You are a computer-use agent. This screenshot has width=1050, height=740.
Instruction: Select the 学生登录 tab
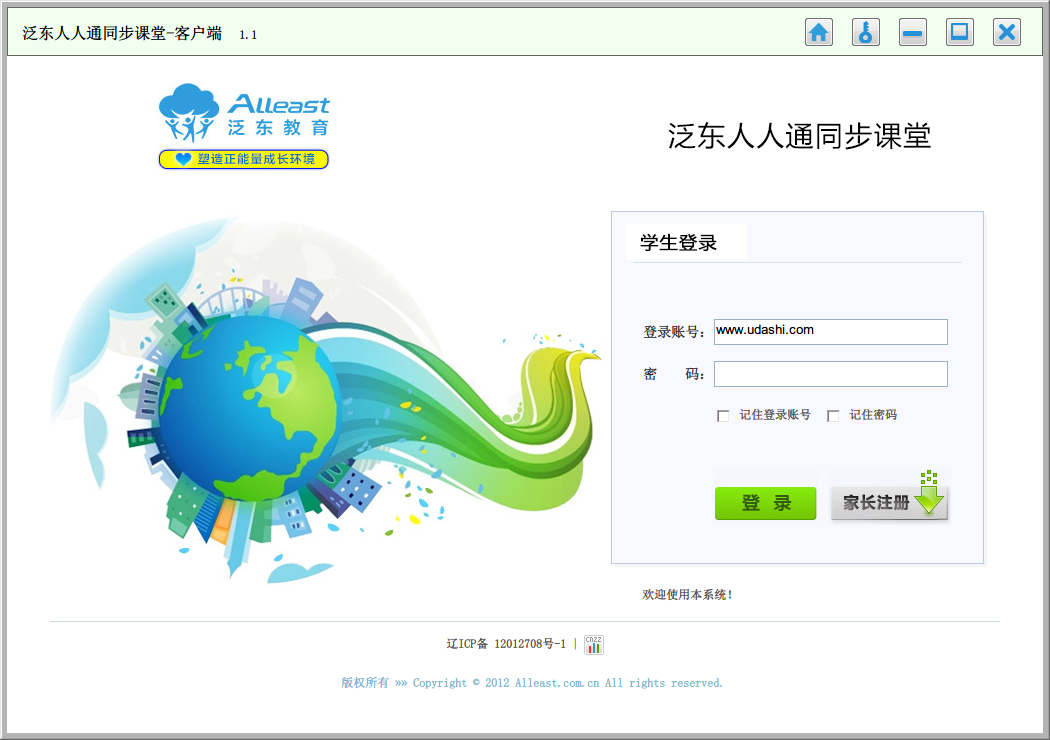point(680,243)
